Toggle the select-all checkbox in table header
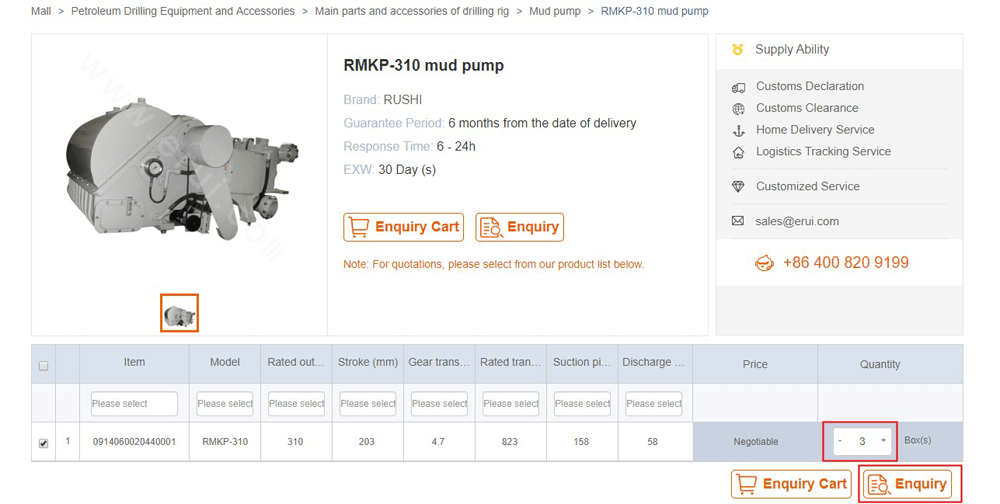Viewport: 1000px width, 504px height. [x=43, y=366]
